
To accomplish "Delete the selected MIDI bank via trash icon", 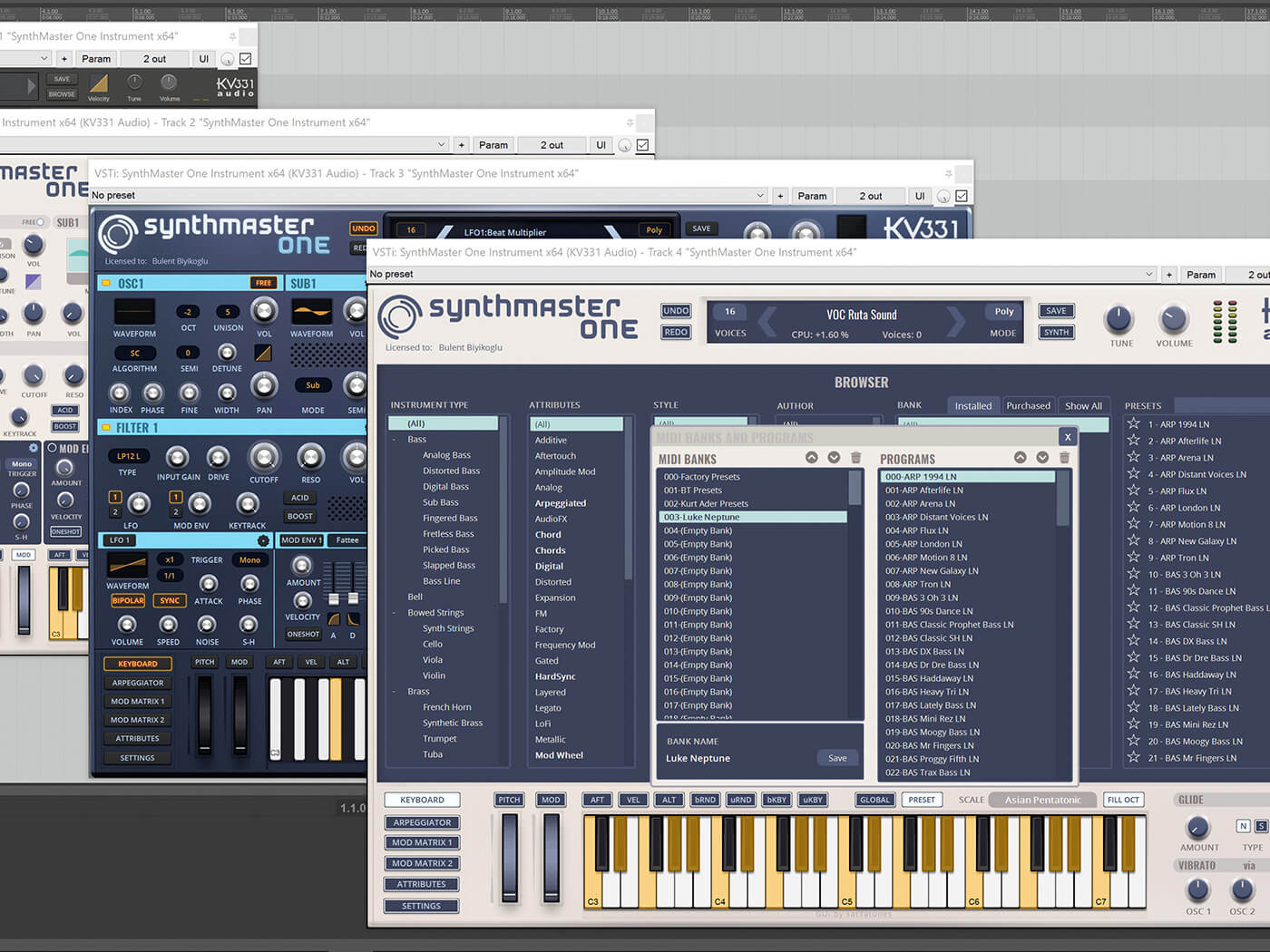I will coord(855,458).
